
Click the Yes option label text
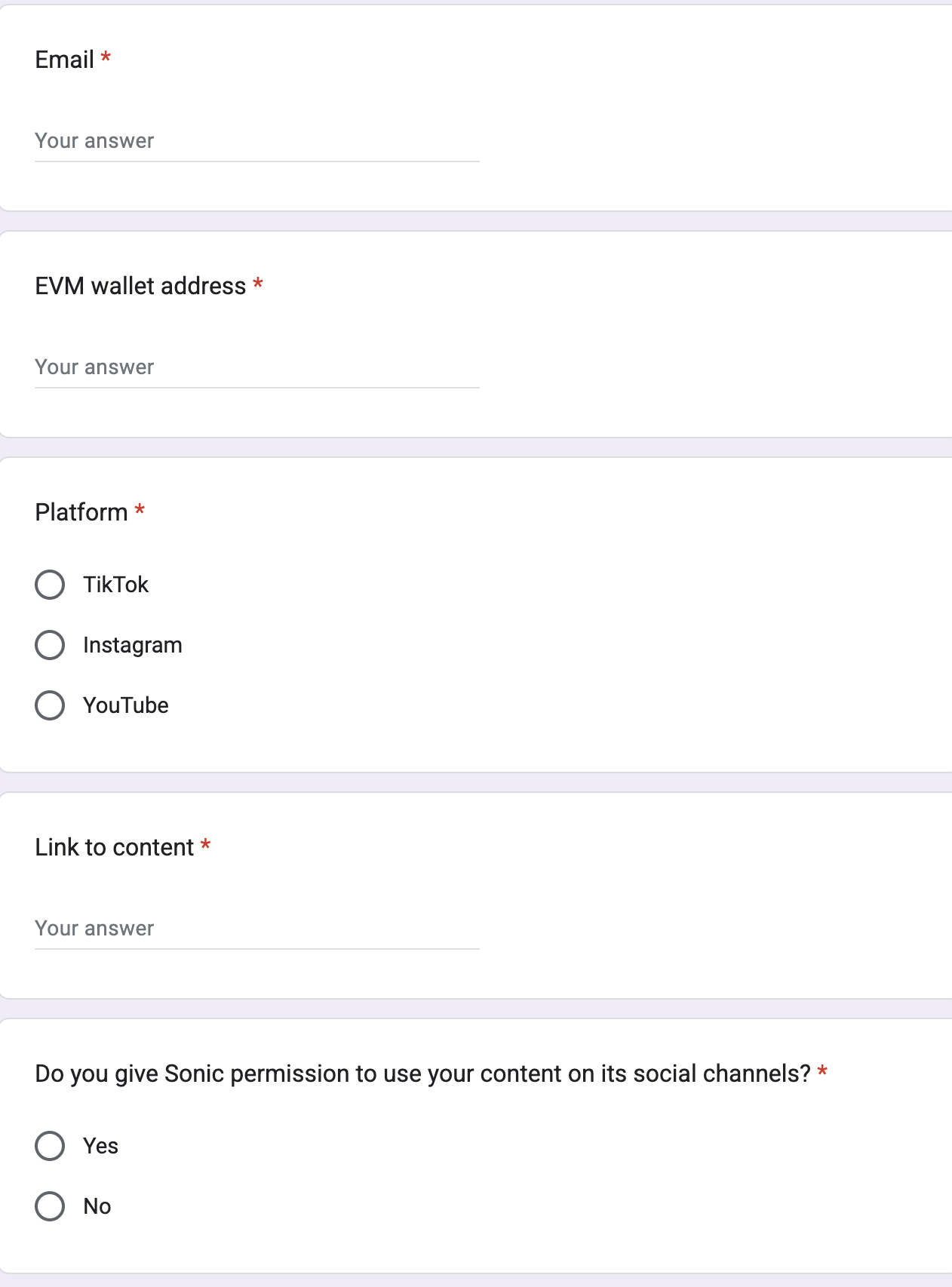[101, 1146]
